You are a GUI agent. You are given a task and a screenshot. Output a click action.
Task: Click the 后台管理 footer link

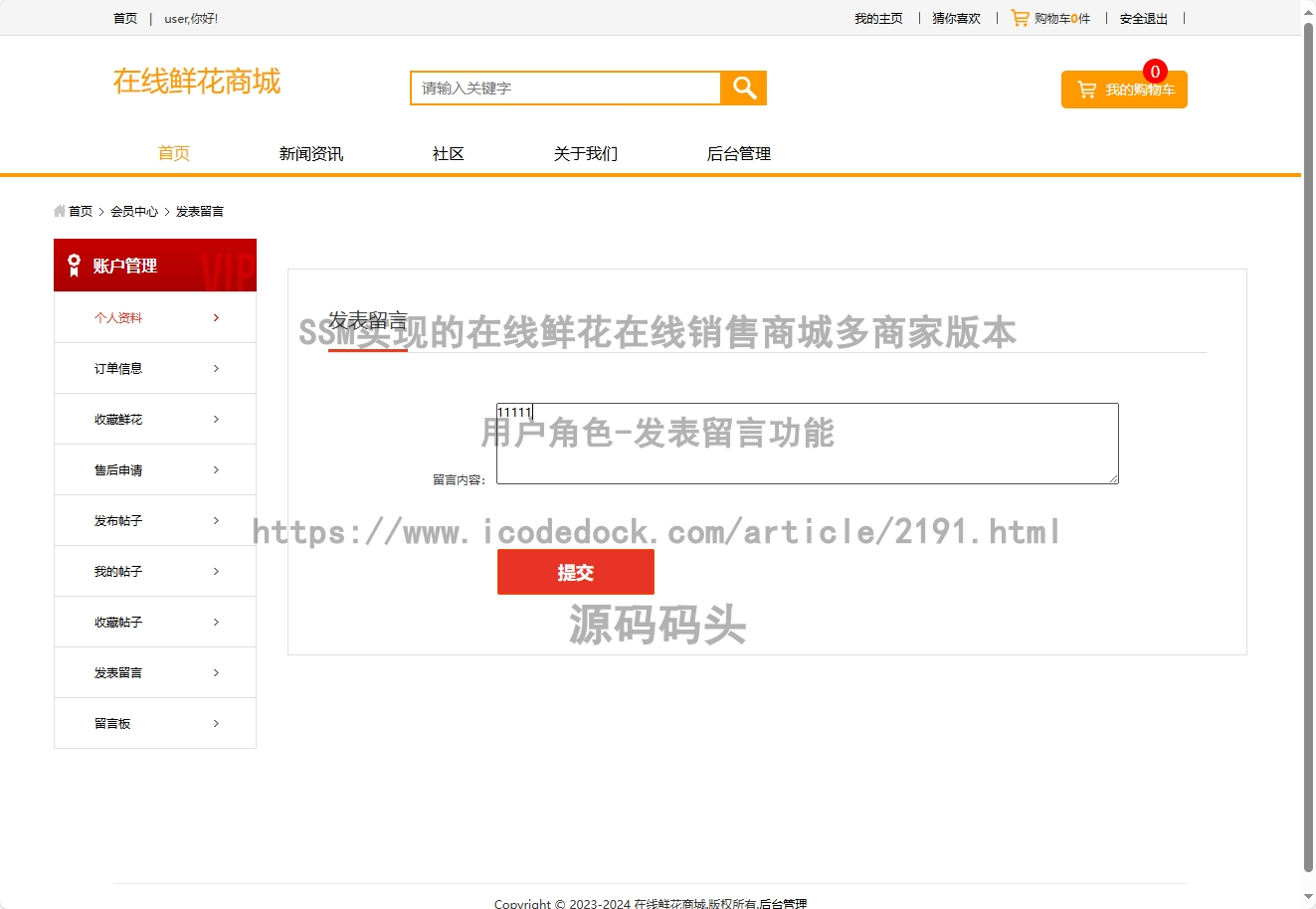coord(783,903)
